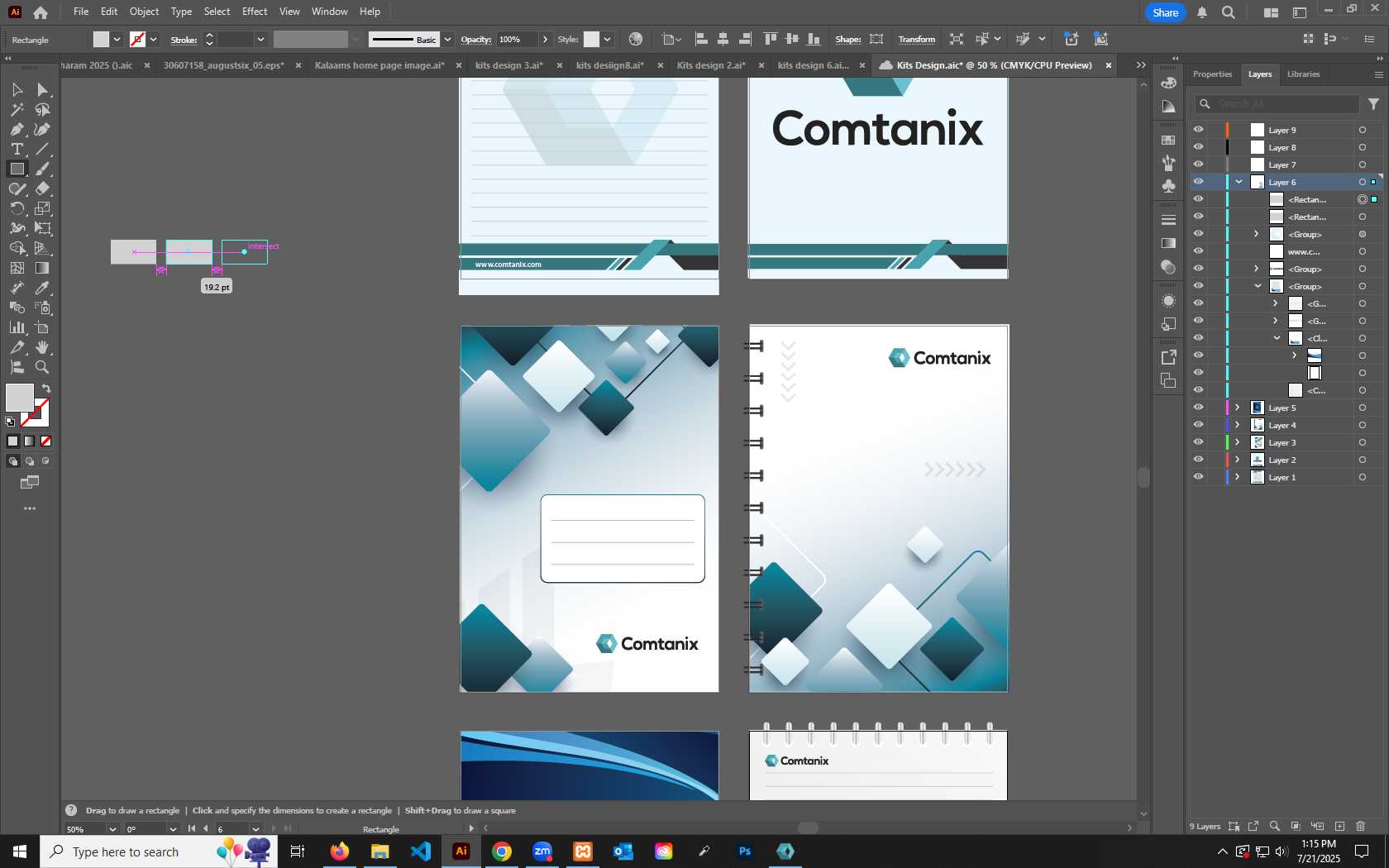The height and width of the screenshot is (868, 1389).
Task: Click Create New Layer icon
Action: (x=1339, y=826)
